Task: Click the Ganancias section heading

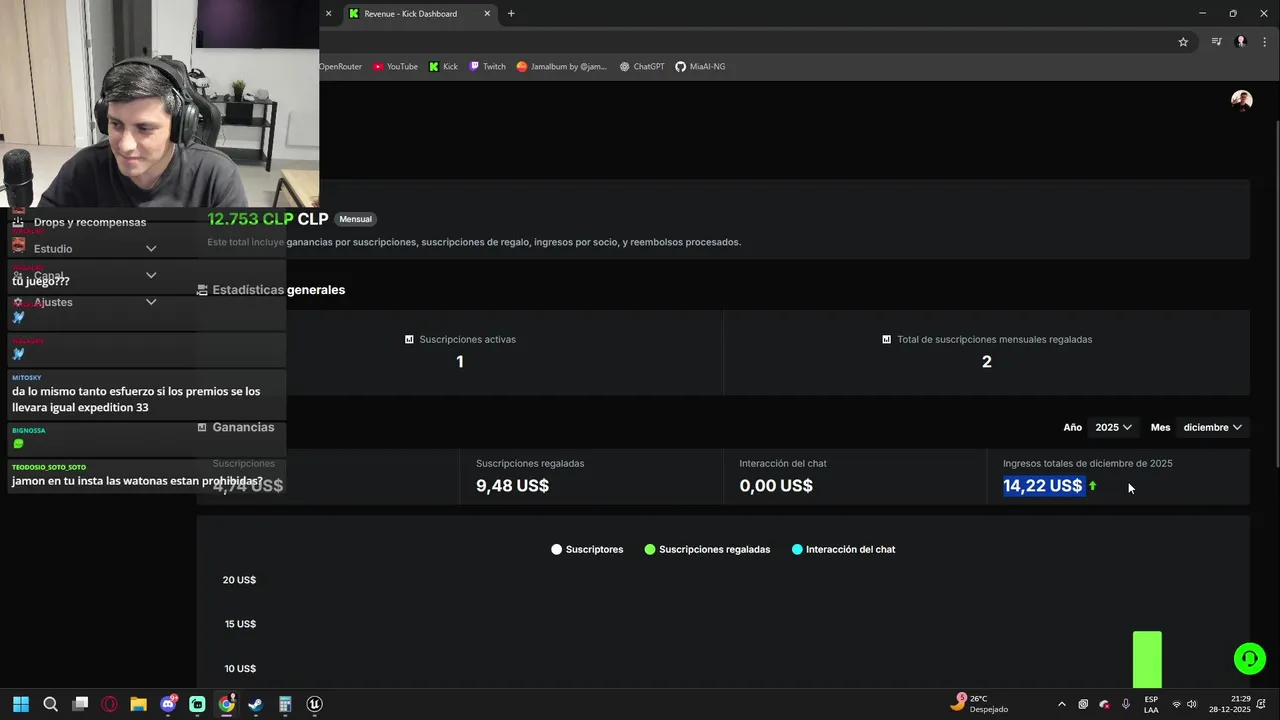Action: [x=243, y=427]
